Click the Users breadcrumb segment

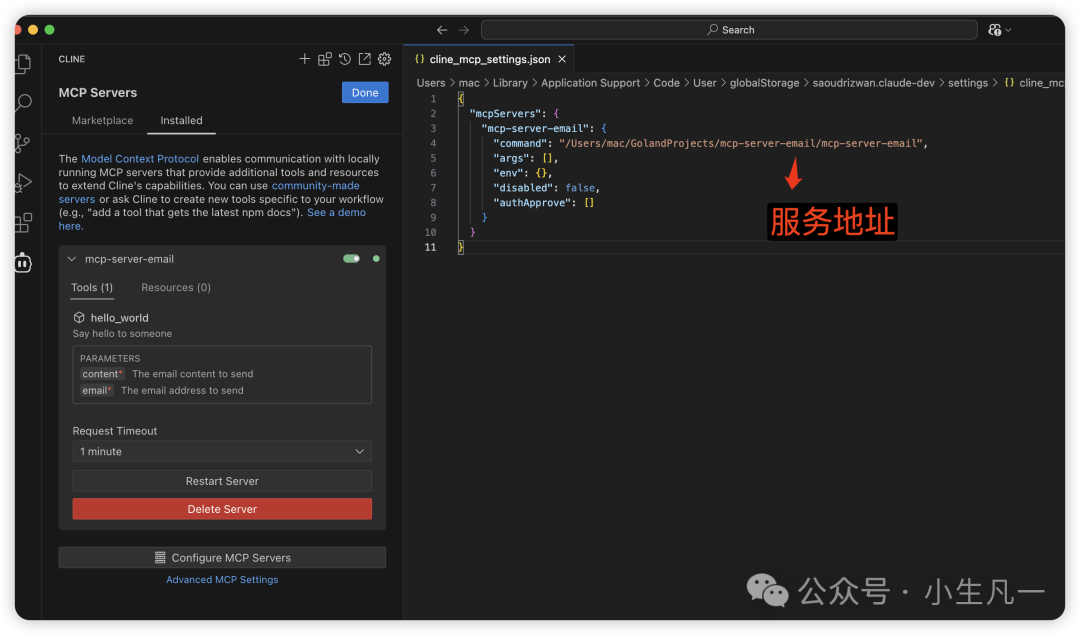pyautogui.click(x=430, y=83)
